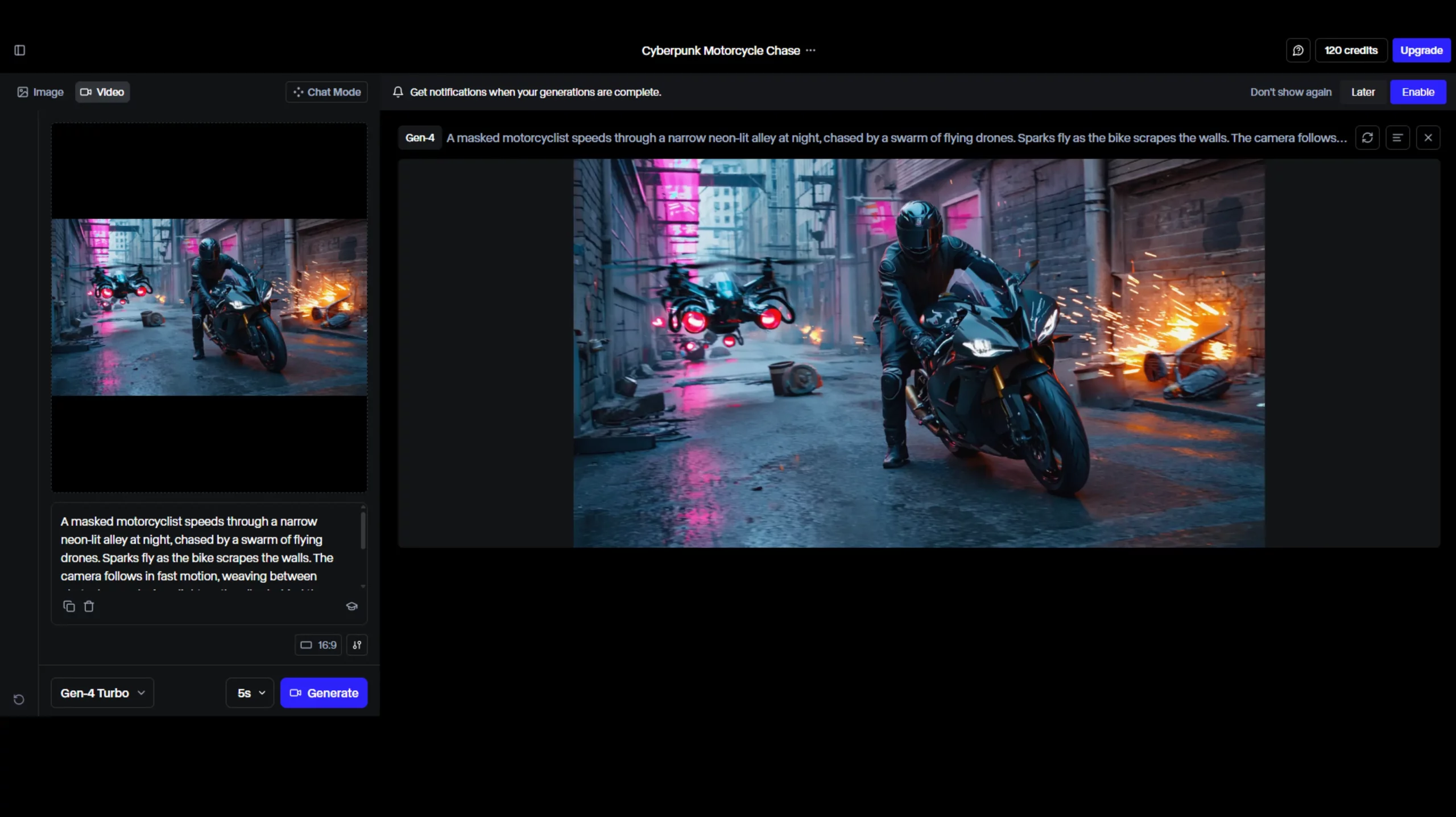The height and width of the screenshot is (817, 1456).
Task: Open the prompt details lines icon
Action: click(x=1397, y=138)
